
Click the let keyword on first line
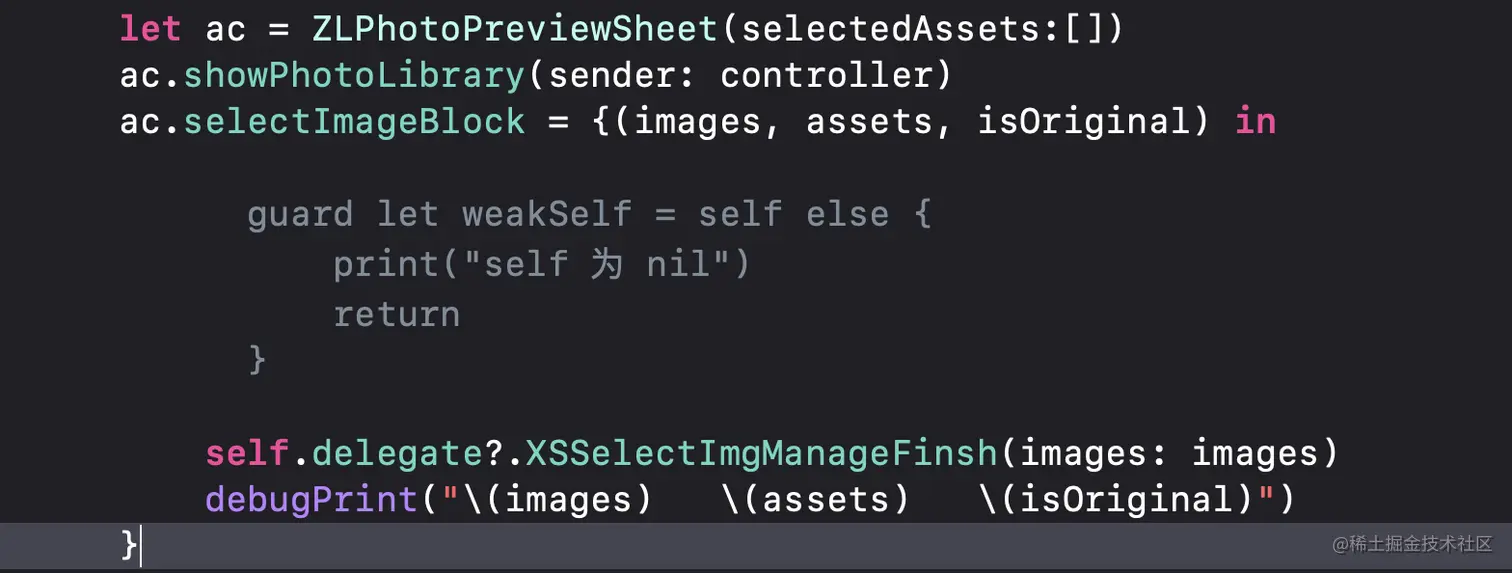click(151, 28)
